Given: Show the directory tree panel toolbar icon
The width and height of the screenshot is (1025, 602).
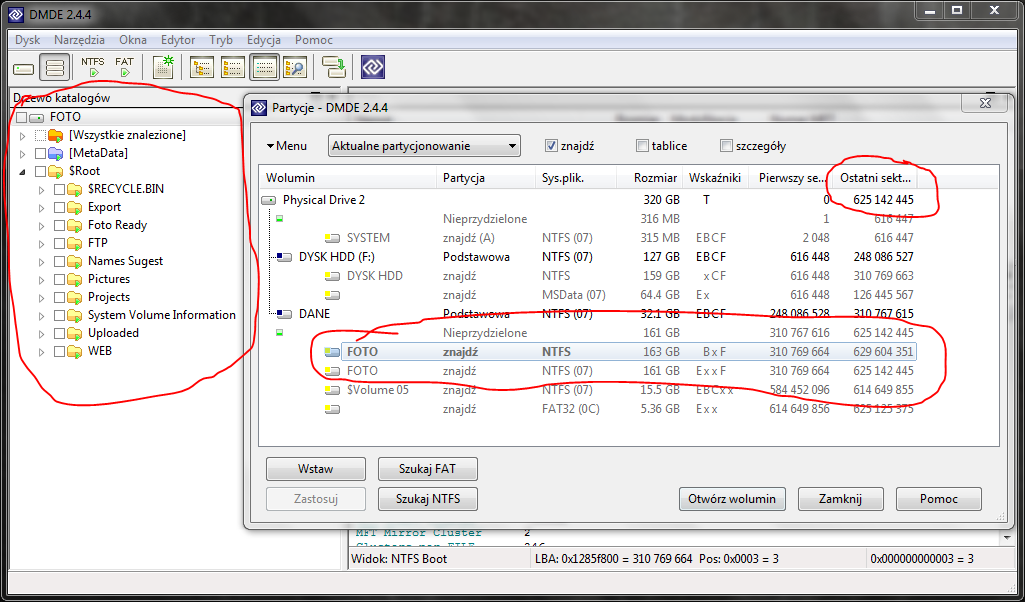Looking at the screenshot, I should [x=202, y=67].
